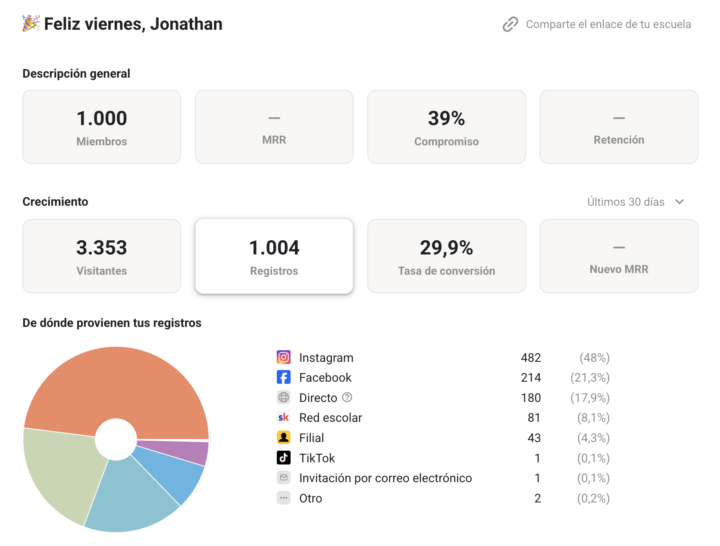Click the ellipsis icon beside Otro
720x546 pixels.
point(283,498)
